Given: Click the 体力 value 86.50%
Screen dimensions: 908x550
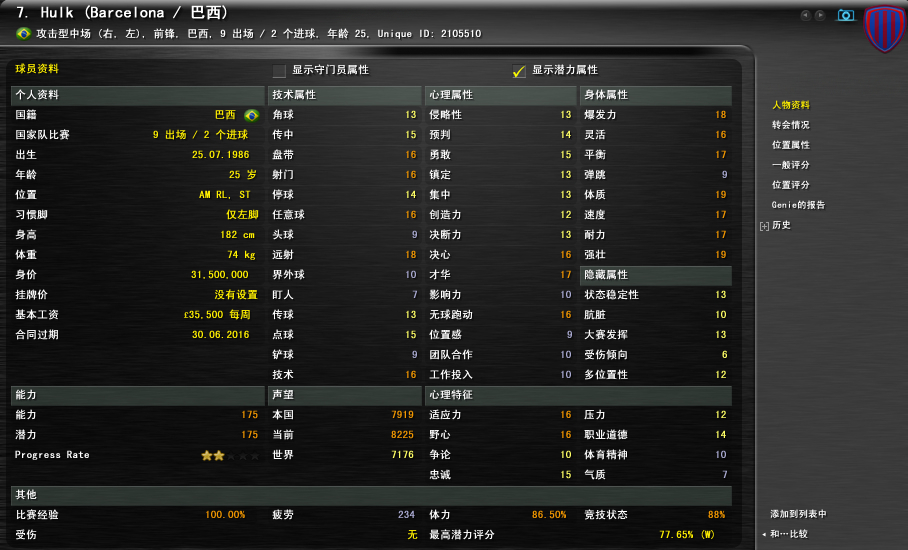Looking at the screenshot, I should [x=549, y=515].
